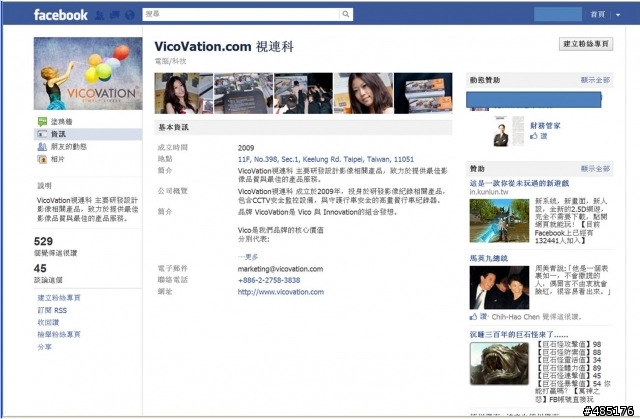Screen dimensions: 640x419
Task: Click founding year 2009 value
Action: pos(246,148)
